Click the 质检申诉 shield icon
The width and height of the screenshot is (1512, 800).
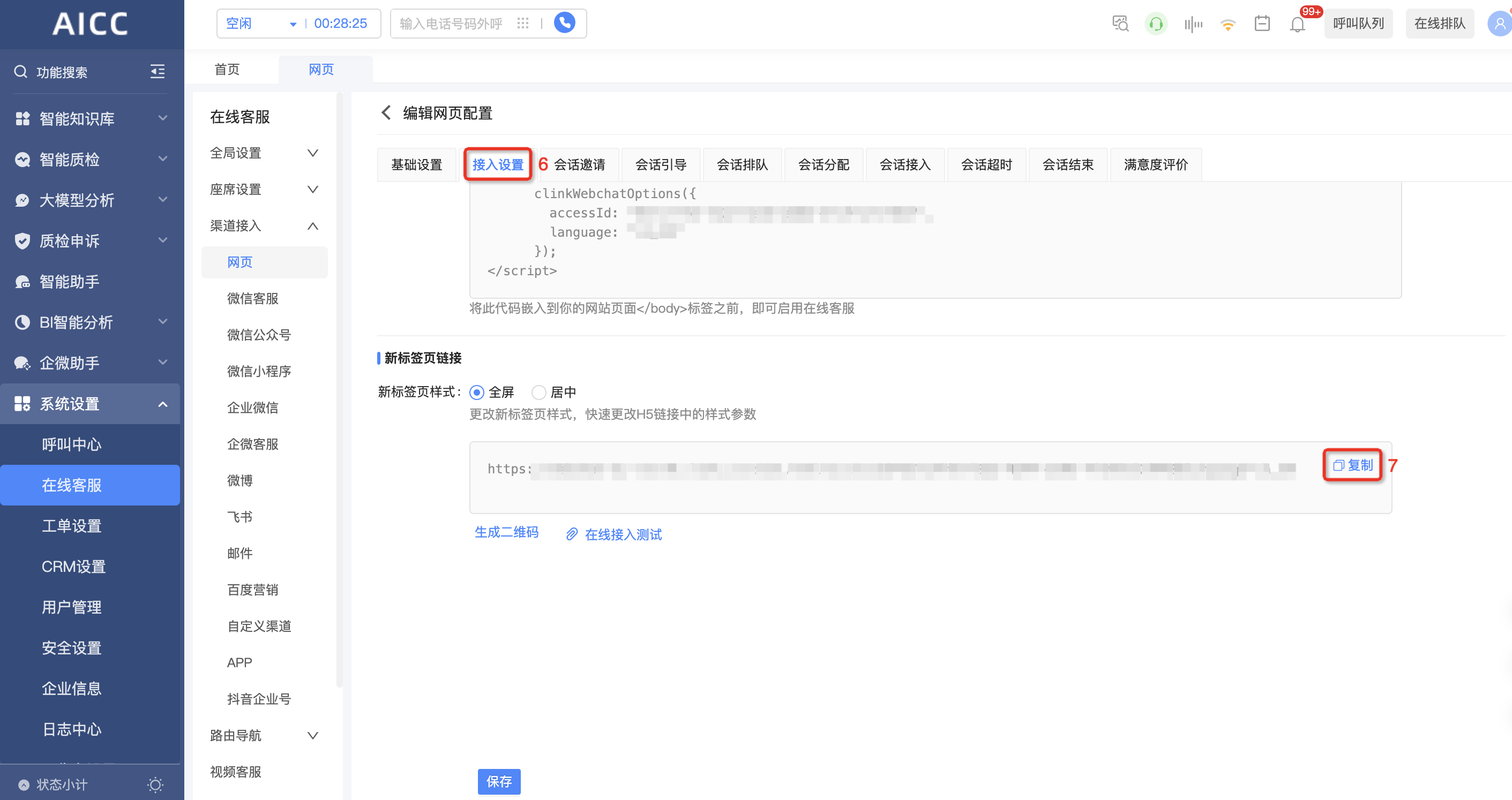[x=23, y=240]
